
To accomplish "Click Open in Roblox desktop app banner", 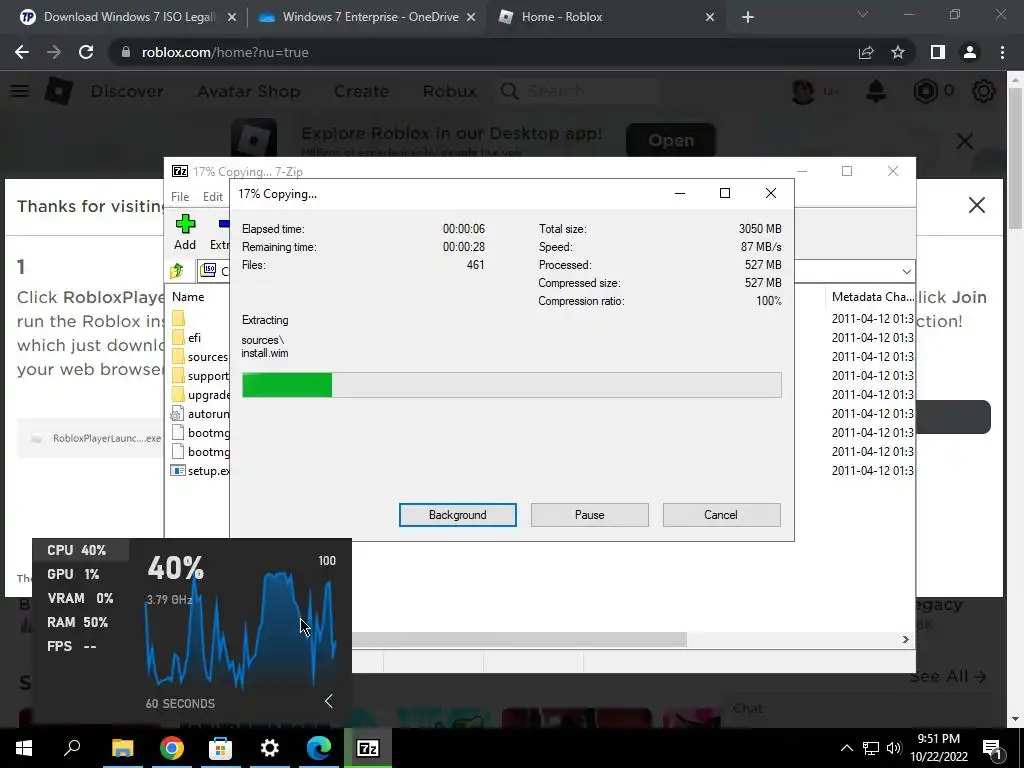I will (x=671, y=140).
